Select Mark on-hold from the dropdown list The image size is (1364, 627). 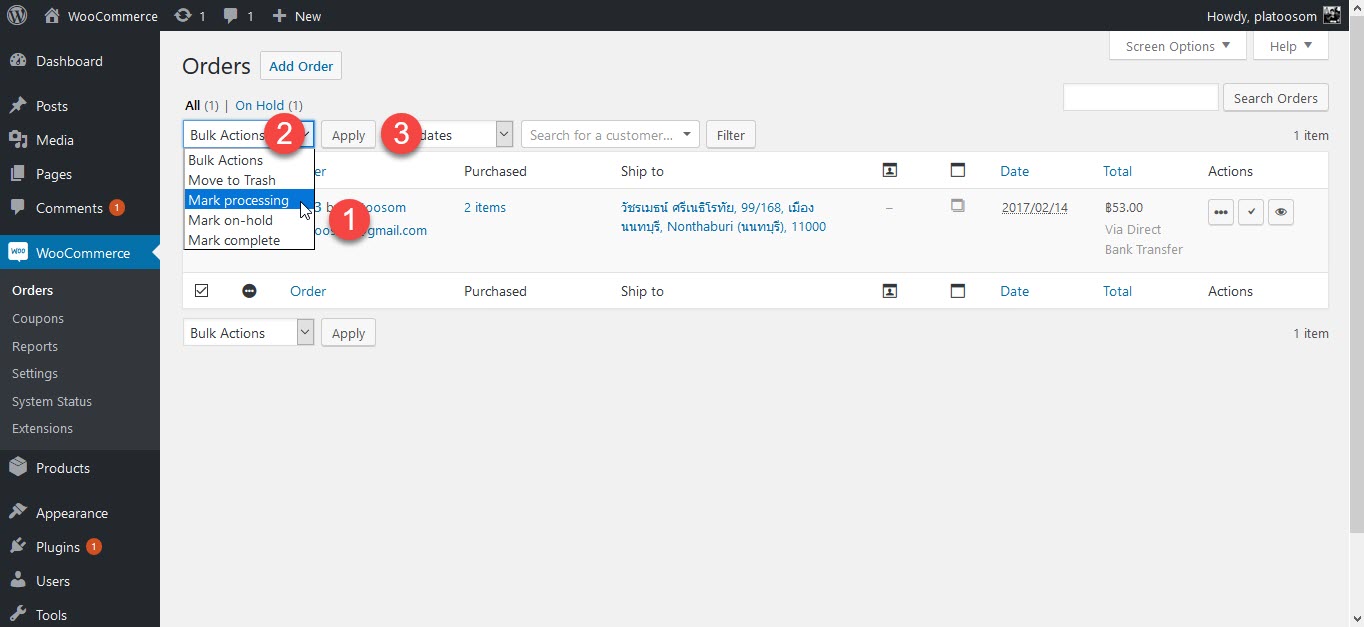tap(249, 220)
